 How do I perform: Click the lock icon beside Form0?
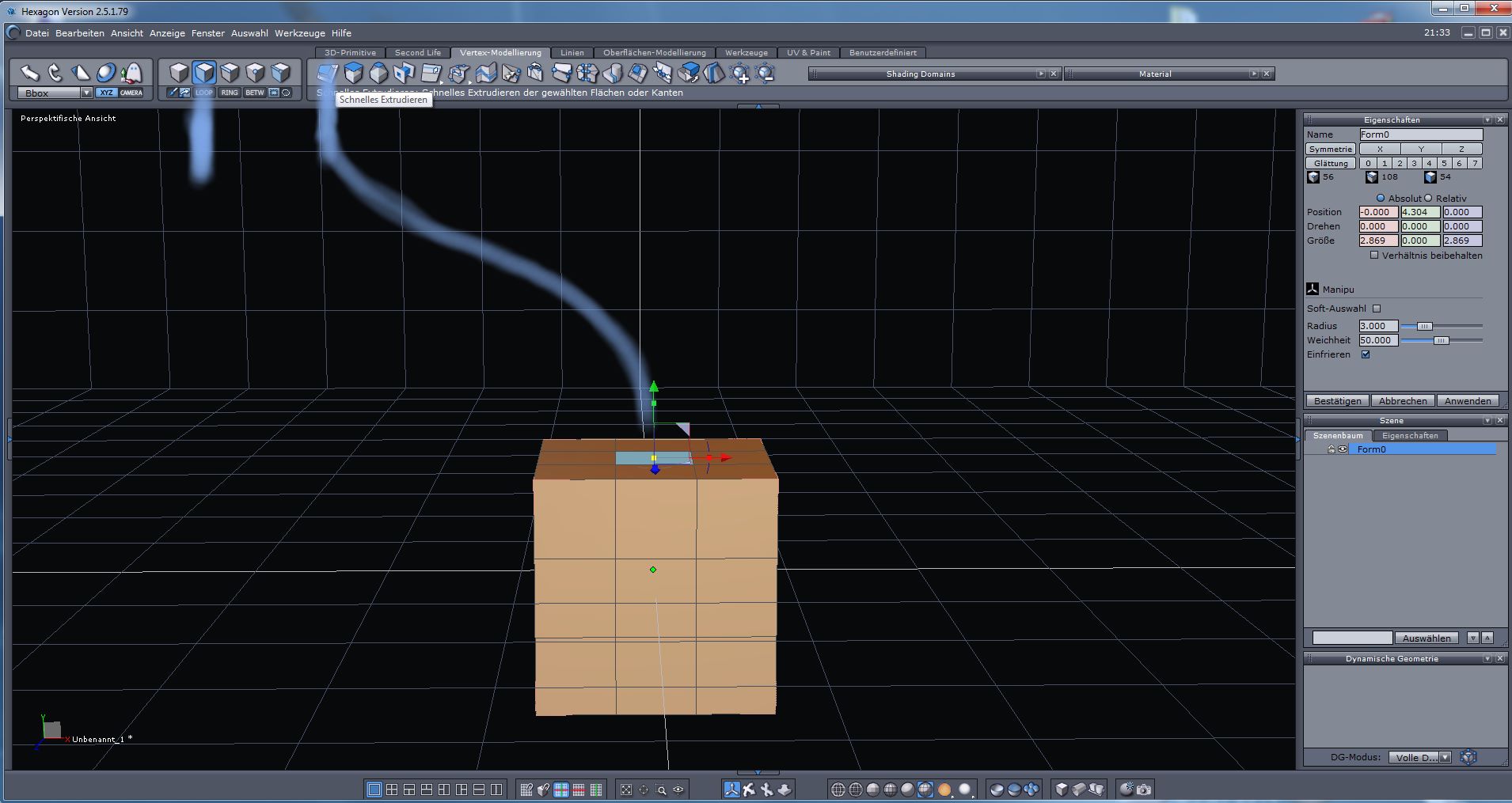1332,449
